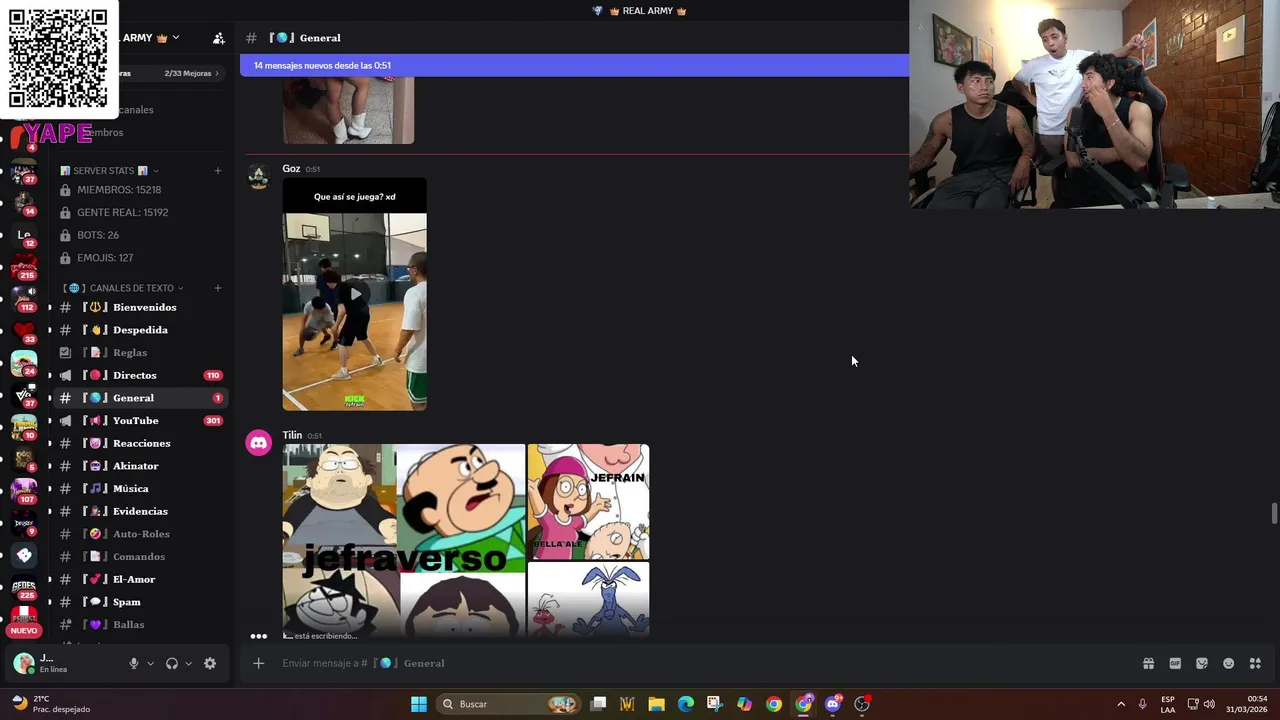Open the Reacciones channel
Image resolution: width=1280 pixels, height=720 pixels.
pos(140,443)
